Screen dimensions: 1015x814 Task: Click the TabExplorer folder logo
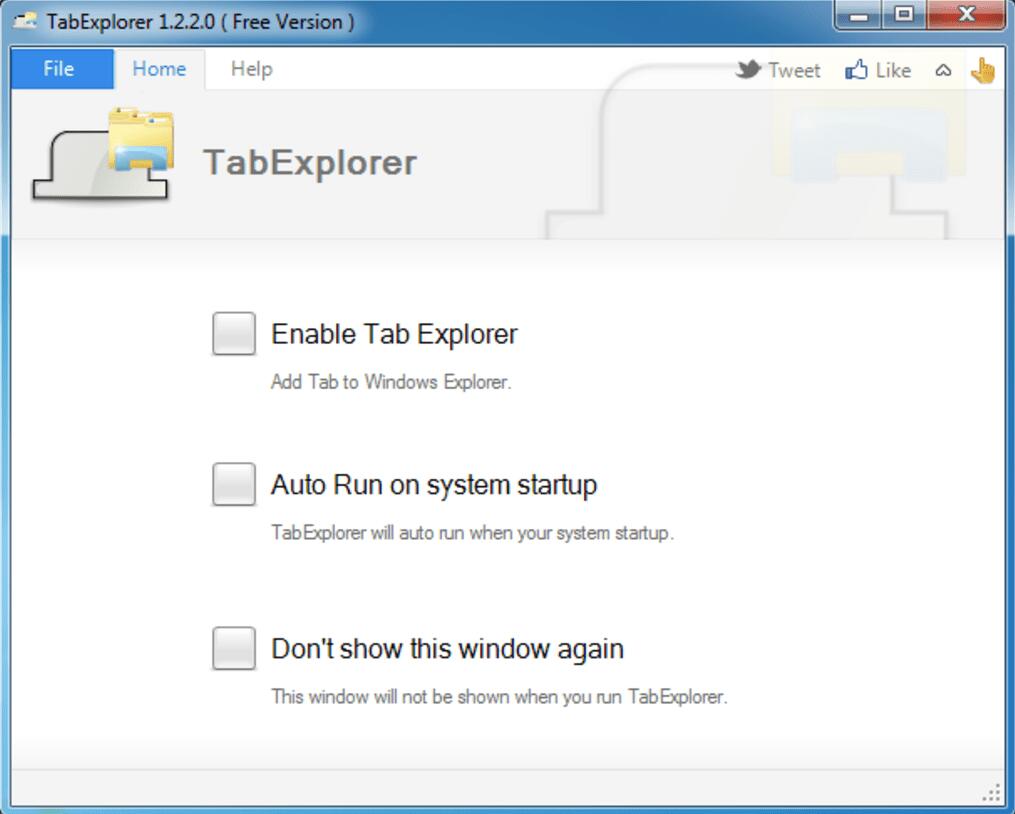tap(104, 156)
